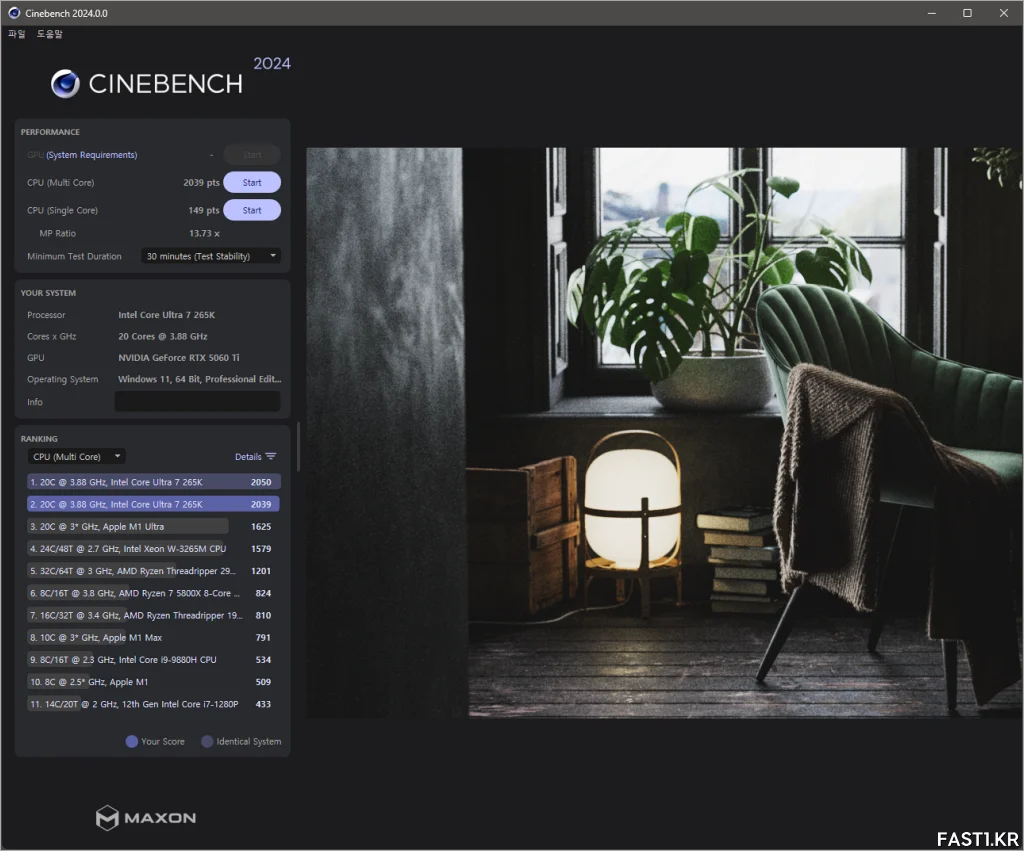Open the Details link in Ranking
1024x851 pixels.
(248, 457)
